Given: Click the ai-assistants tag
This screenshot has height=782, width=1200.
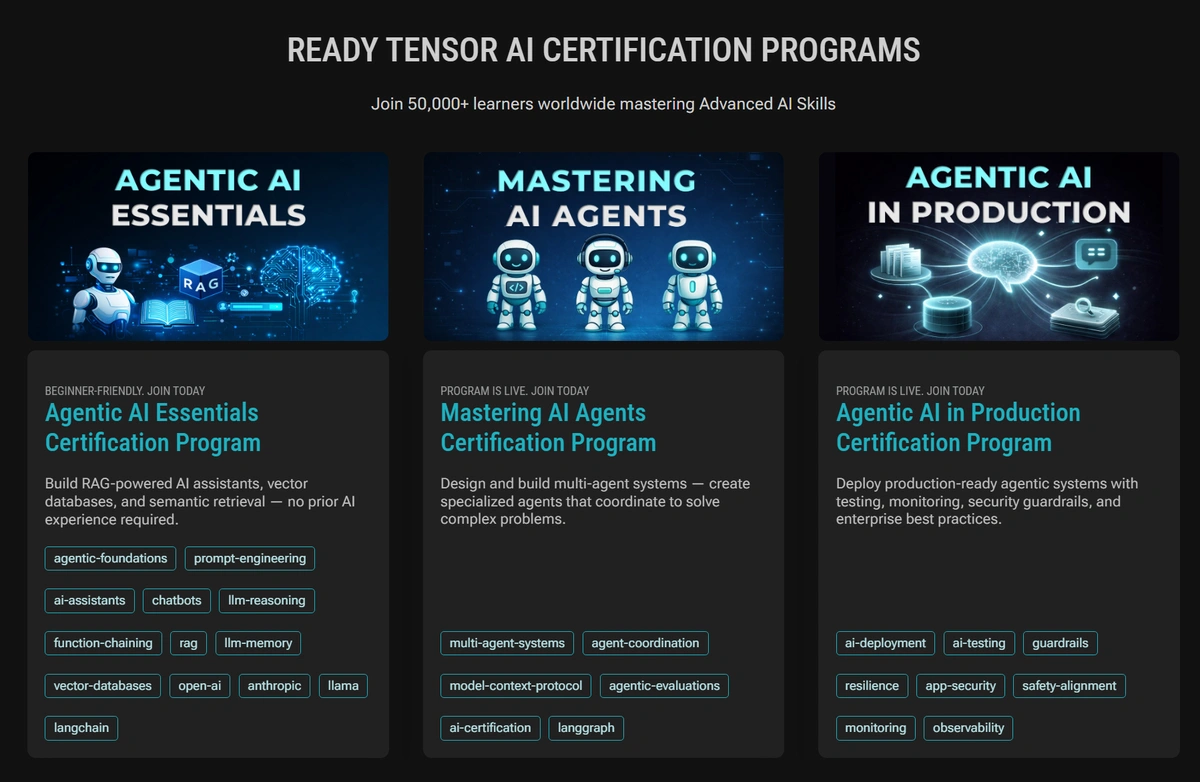Looking at the screenshot, I should [90, 601].
